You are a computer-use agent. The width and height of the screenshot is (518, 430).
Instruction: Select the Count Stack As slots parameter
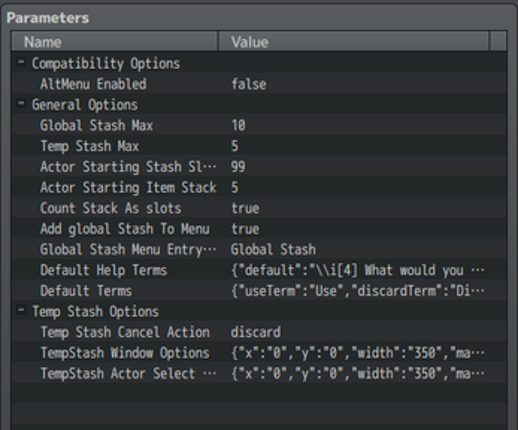pos(111,208)
